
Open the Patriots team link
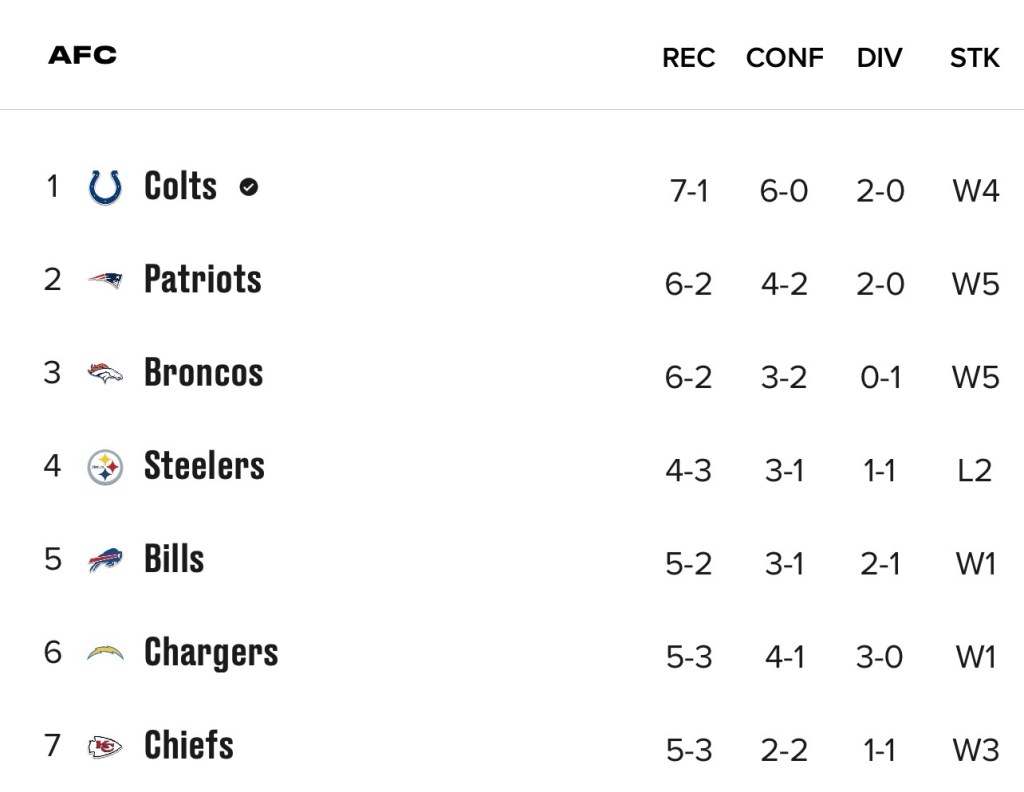(x=202, y=279)
